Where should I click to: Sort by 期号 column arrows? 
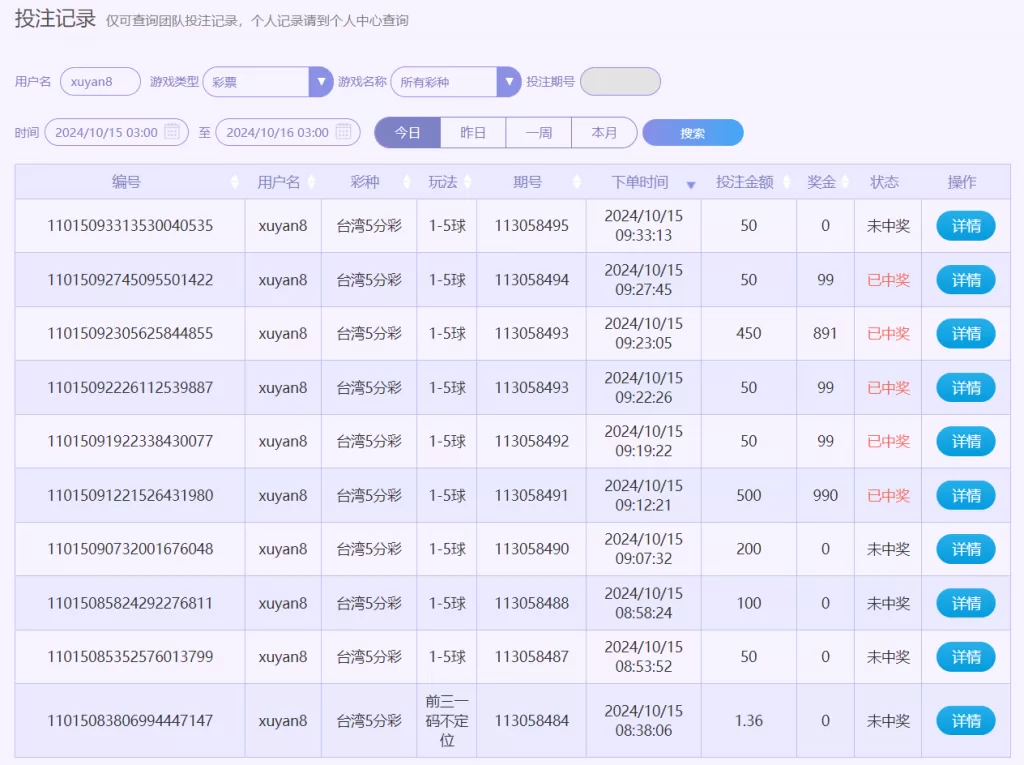577,182
